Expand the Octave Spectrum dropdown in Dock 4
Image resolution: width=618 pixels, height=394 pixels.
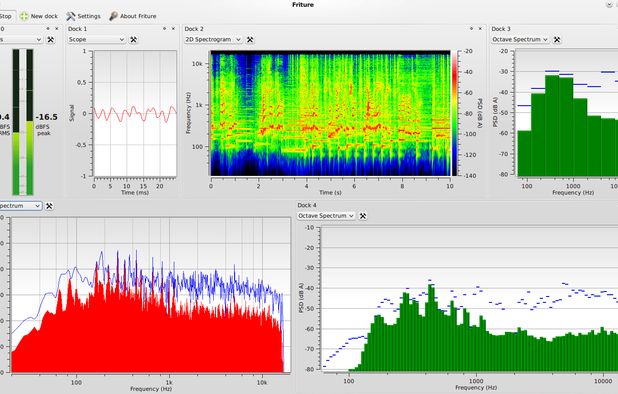coord(326,216)
